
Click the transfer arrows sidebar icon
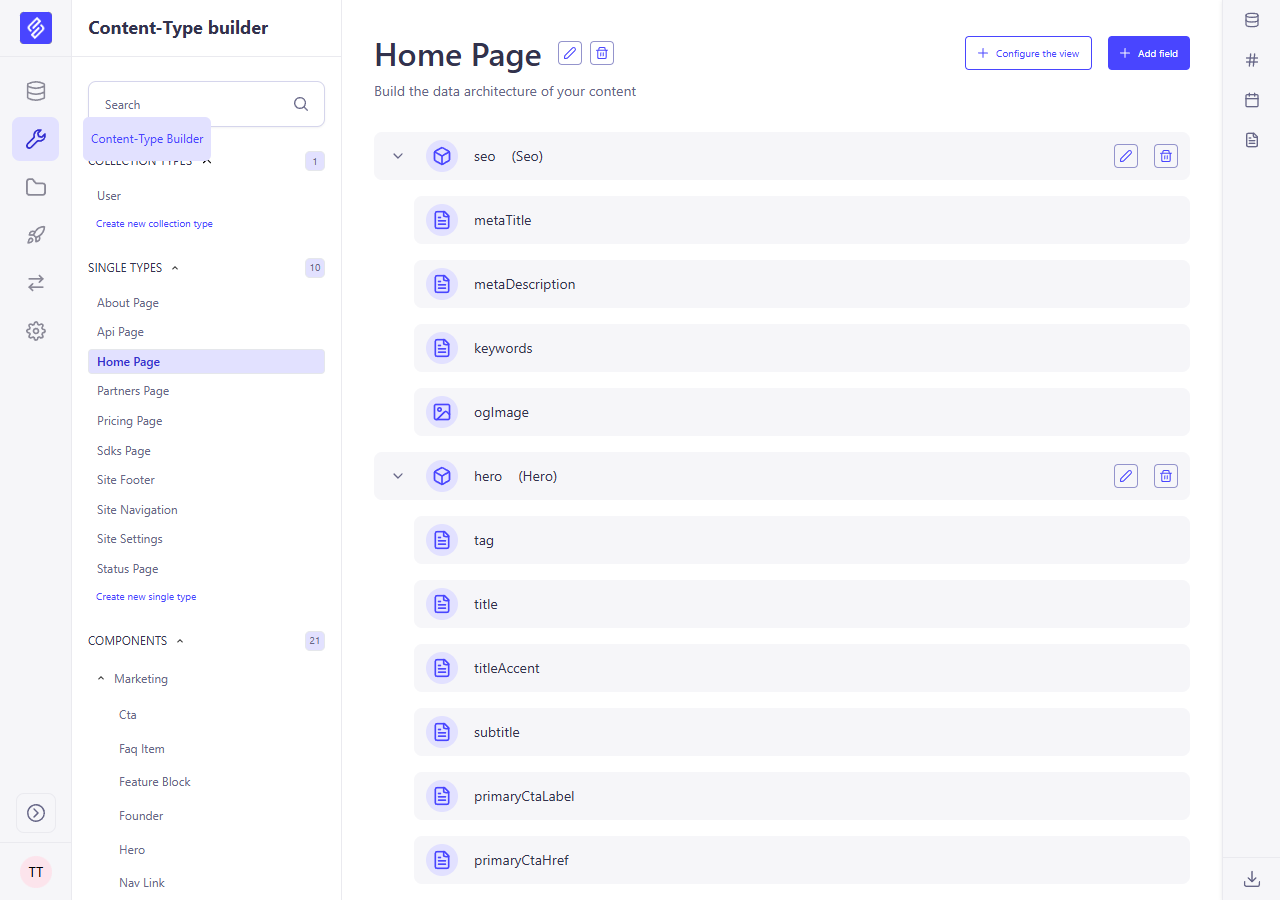click(x=36, y=283)
